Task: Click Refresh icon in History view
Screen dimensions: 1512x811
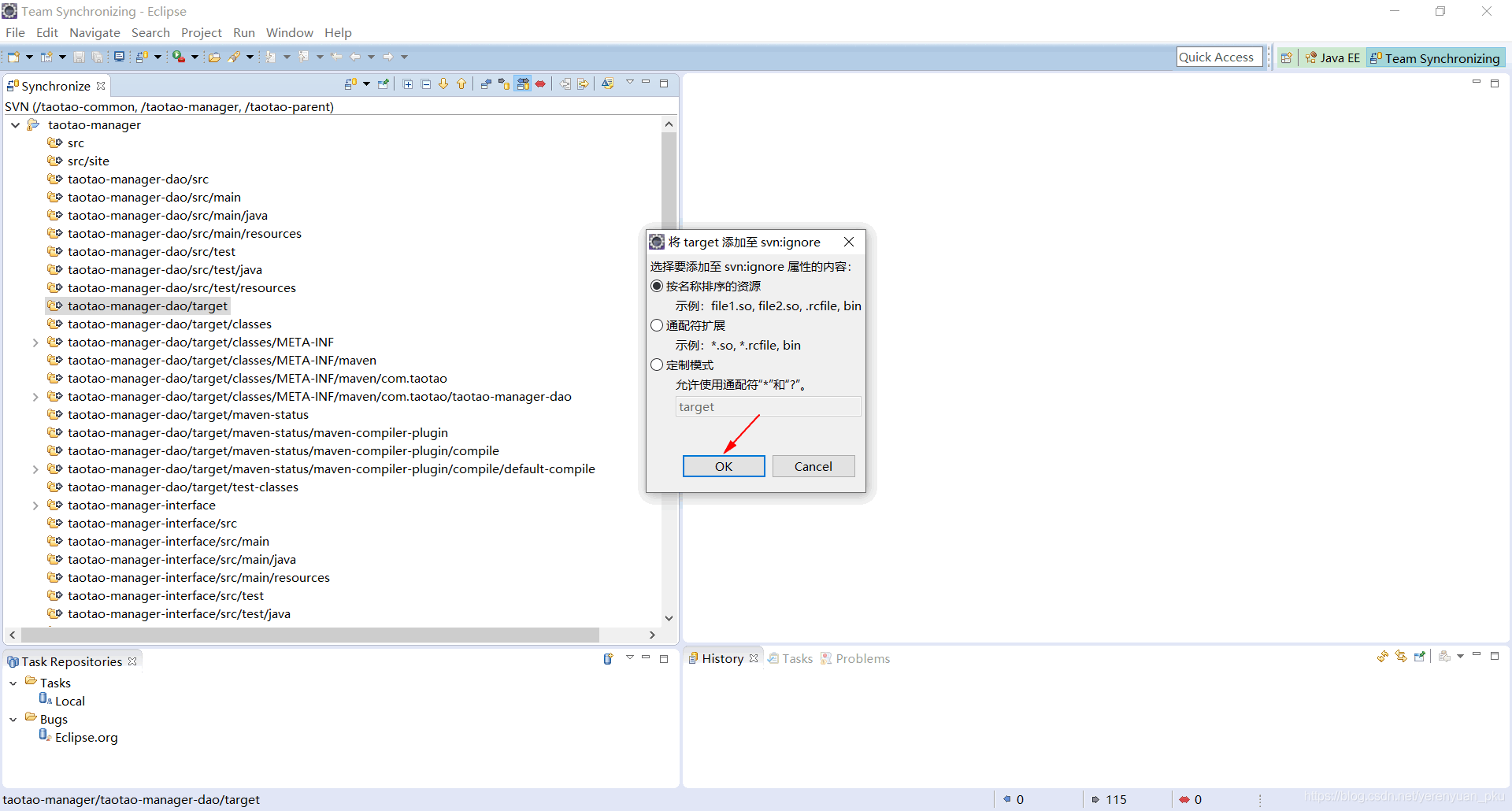Action: tap(1383, 656)
